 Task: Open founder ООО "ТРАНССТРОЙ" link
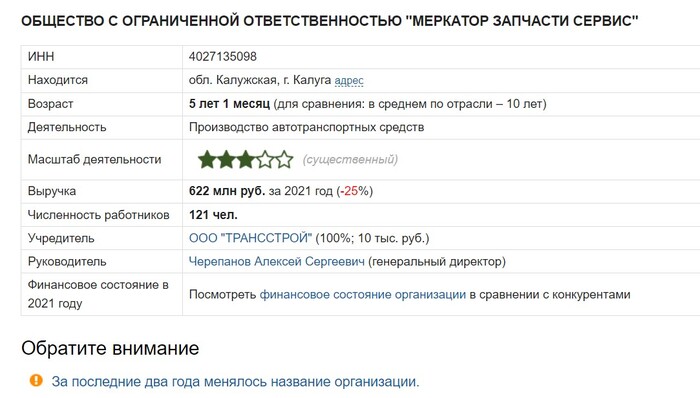coord(250,238)
